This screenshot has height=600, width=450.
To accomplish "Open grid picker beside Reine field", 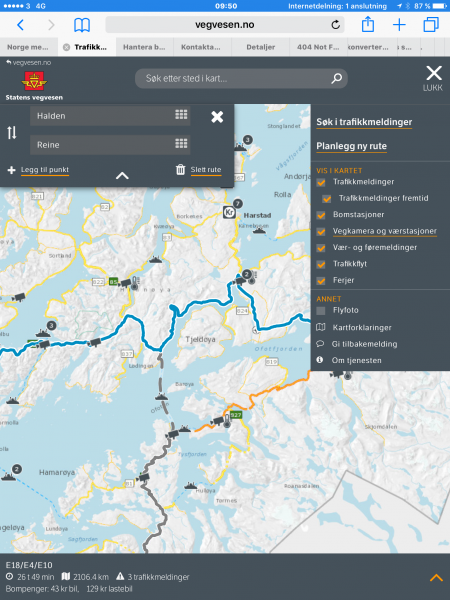I will (x=181, y=143).
